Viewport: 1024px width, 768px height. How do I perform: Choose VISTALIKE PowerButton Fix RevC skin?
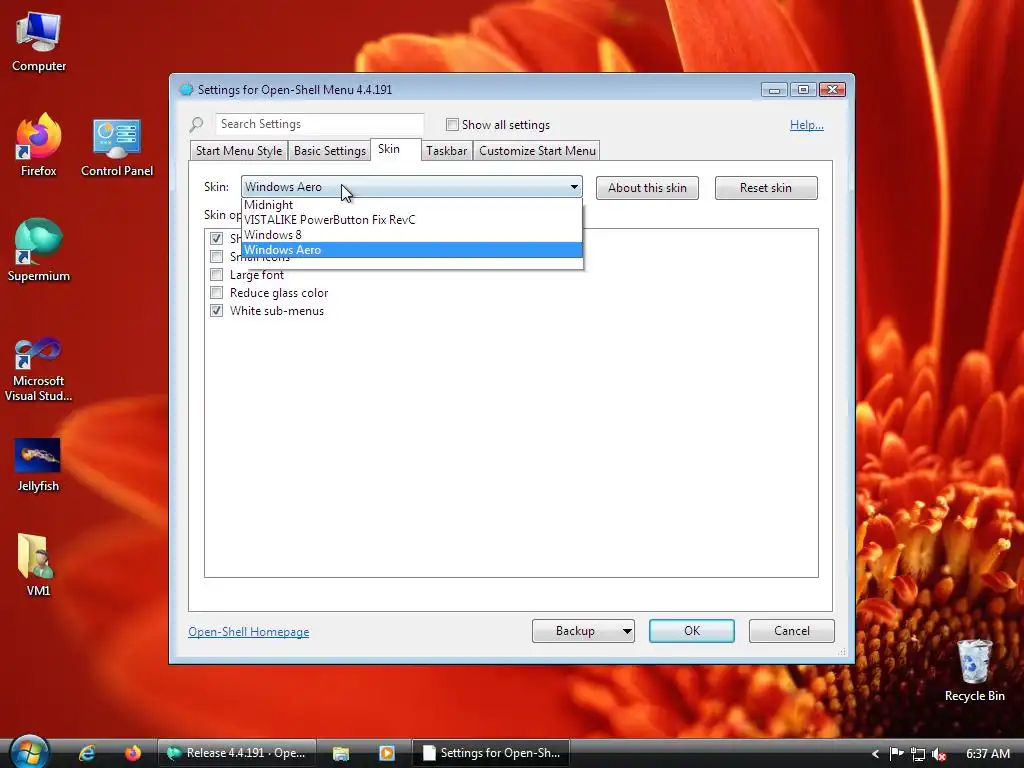point(411,219)
